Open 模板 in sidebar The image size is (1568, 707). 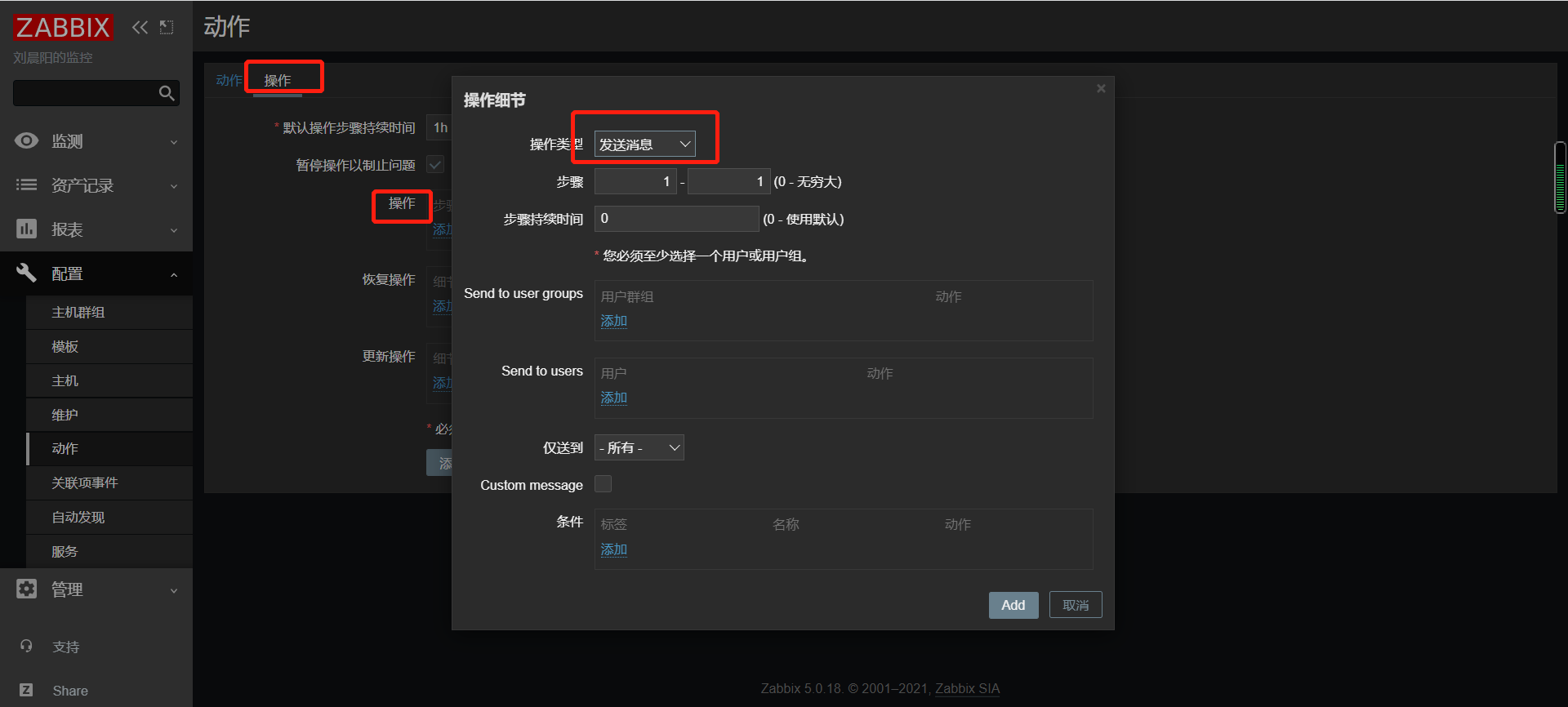coord(109,346)
